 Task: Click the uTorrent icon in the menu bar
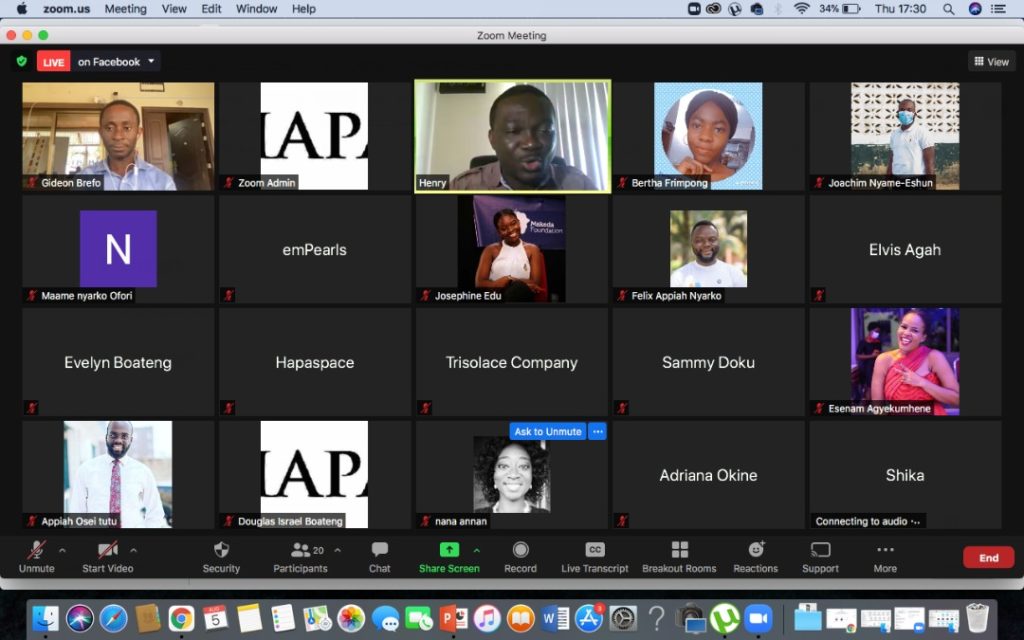pos(735,9)
